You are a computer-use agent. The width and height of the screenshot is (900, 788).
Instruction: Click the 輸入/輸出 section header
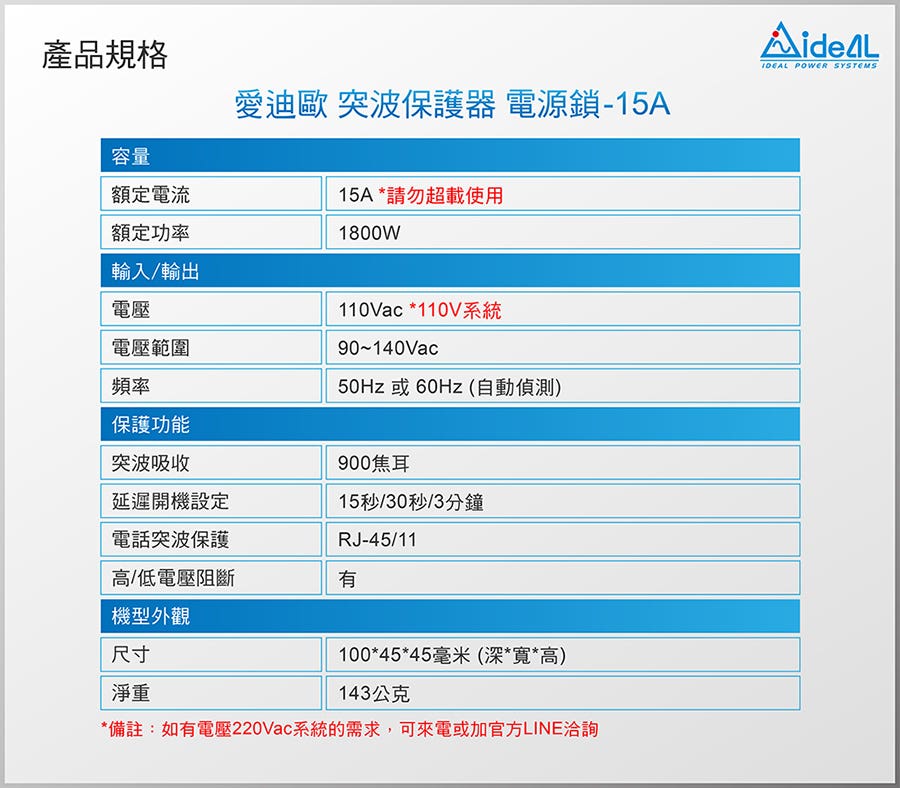[450, 270]
